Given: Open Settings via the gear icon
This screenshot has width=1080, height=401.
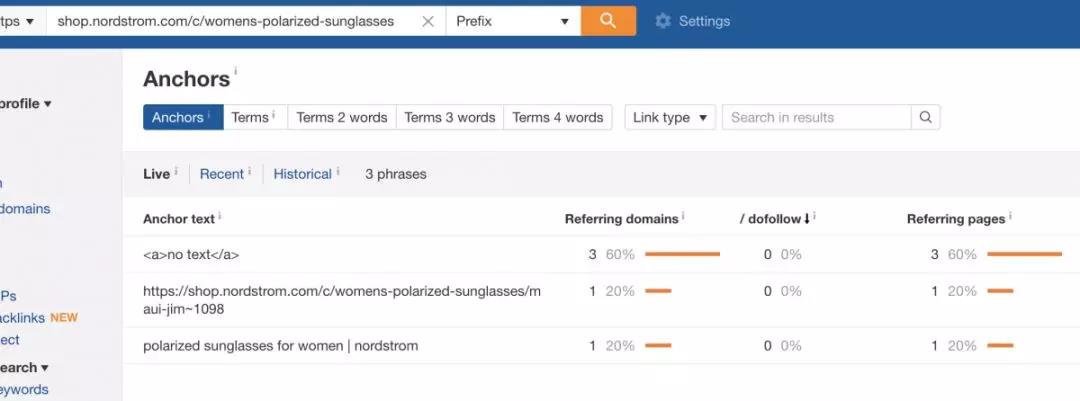Looking at the screenshot, I should (663, 21).
